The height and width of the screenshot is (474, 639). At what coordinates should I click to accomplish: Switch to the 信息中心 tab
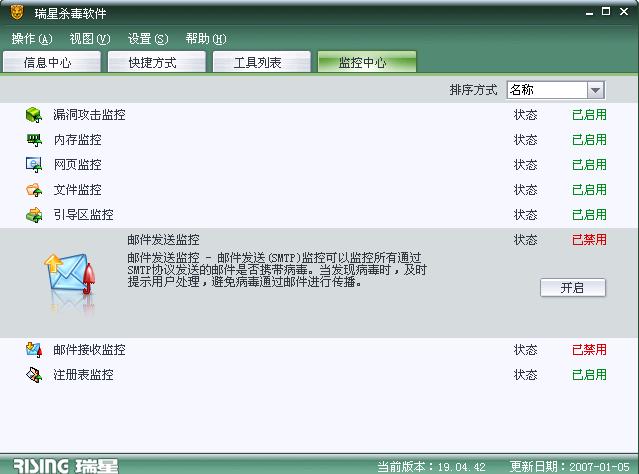pyautogui.click(x=52, y=62)
